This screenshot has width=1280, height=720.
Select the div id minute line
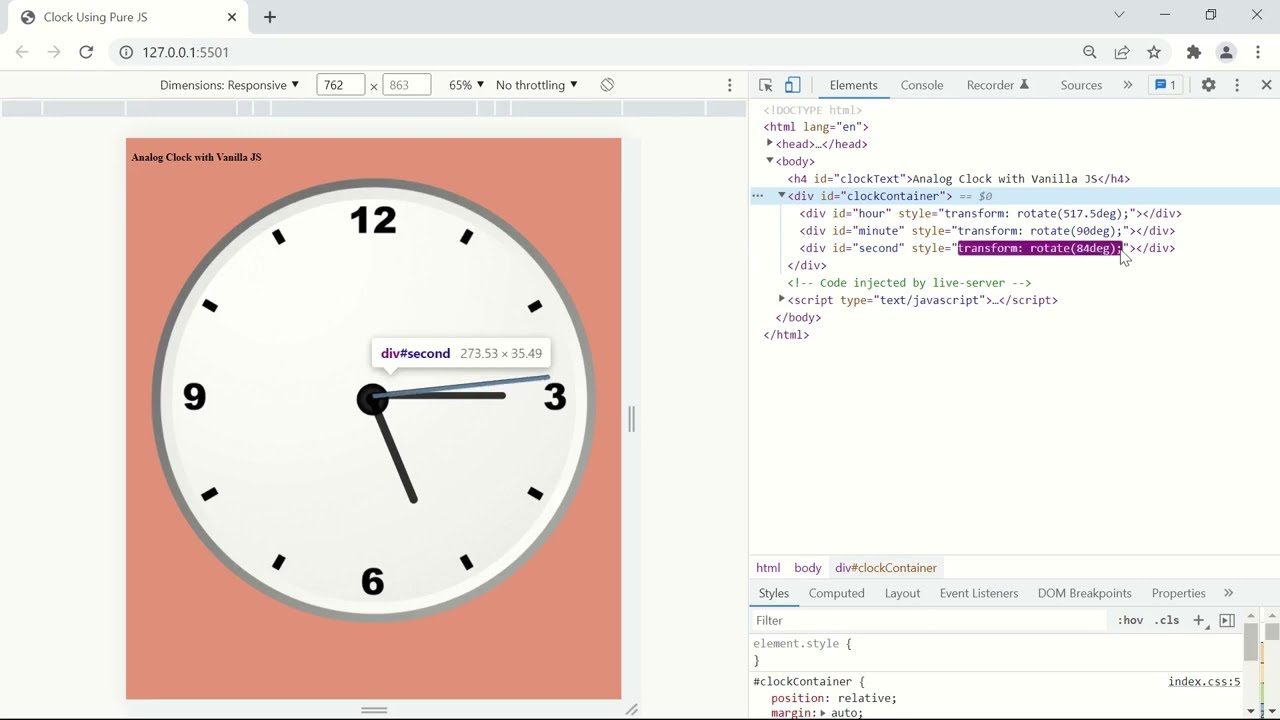coord(987,231)
